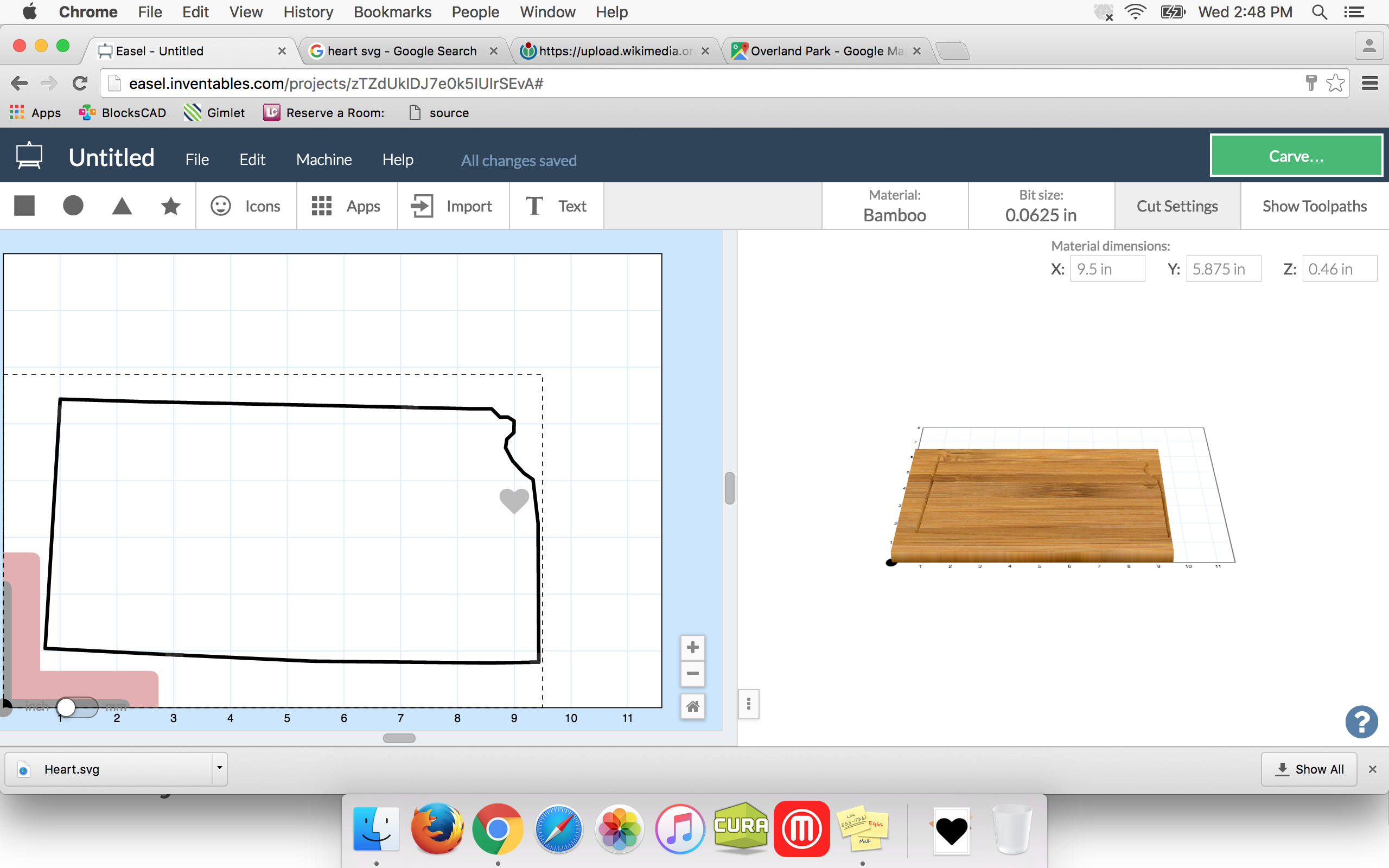Select the circle shape tool

point(73,206)
